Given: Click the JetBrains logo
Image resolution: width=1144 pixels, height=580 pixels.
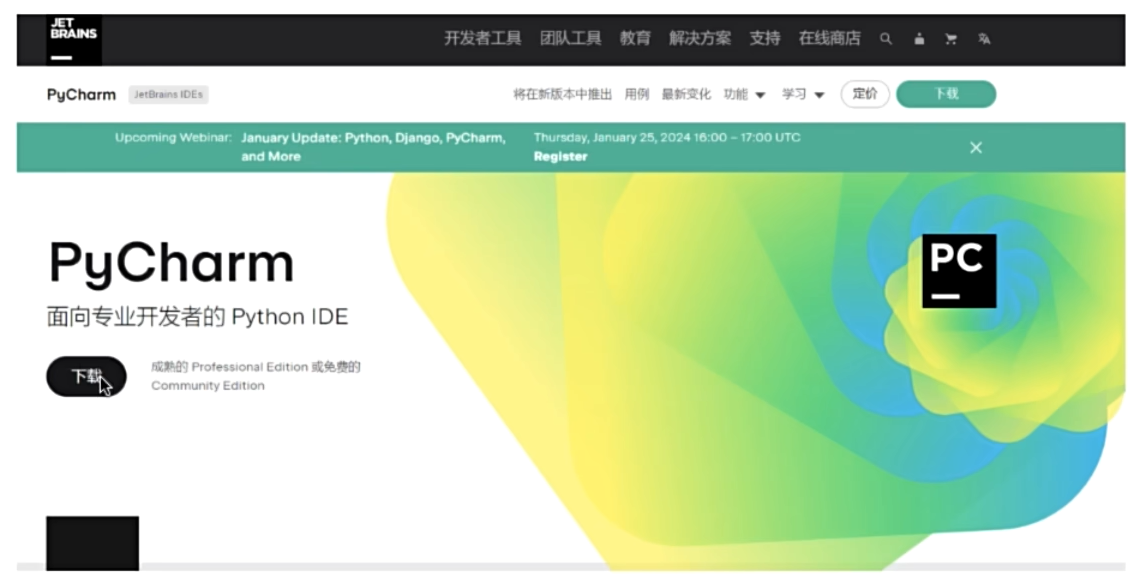Looking at the screenshot, I should coord(74,40).
